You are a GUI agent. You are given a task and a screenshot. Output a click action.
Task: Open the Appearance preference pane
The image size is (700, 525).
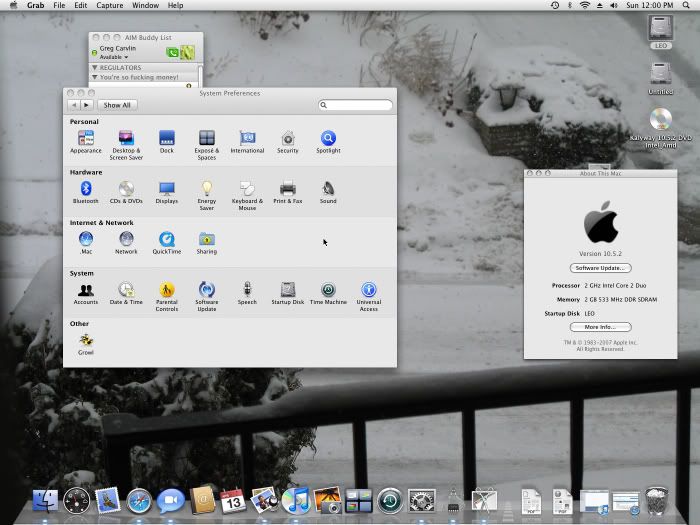point(86,142)
